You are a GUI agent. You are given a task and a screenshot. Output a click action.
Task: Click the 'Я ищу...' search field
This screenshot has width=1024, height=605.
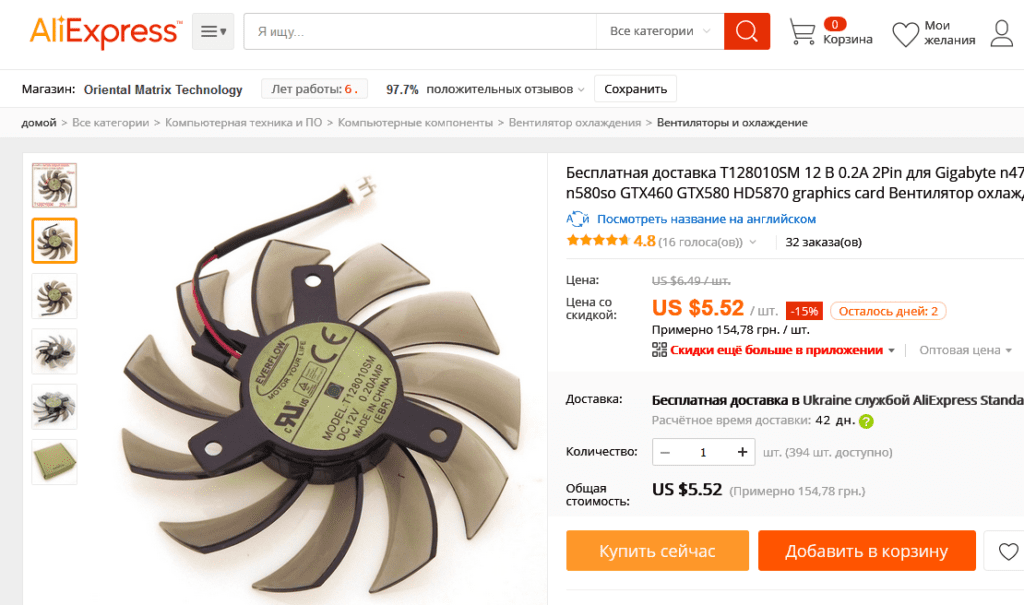[x=420, y=31]
